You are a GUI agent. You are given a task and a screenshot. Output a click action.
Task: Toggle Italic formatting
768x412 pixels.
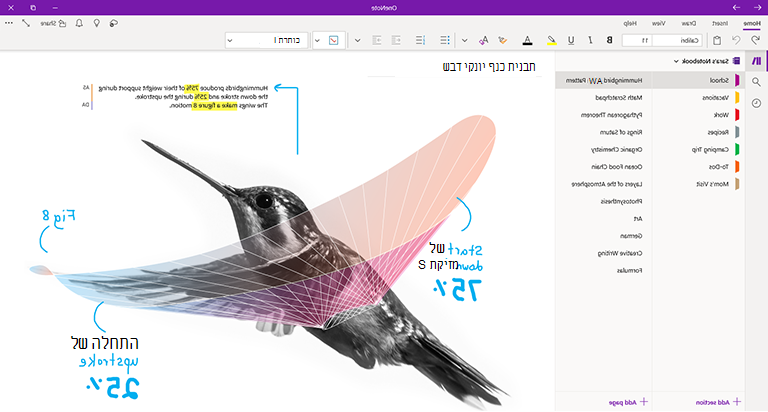(x=590, y=40)
